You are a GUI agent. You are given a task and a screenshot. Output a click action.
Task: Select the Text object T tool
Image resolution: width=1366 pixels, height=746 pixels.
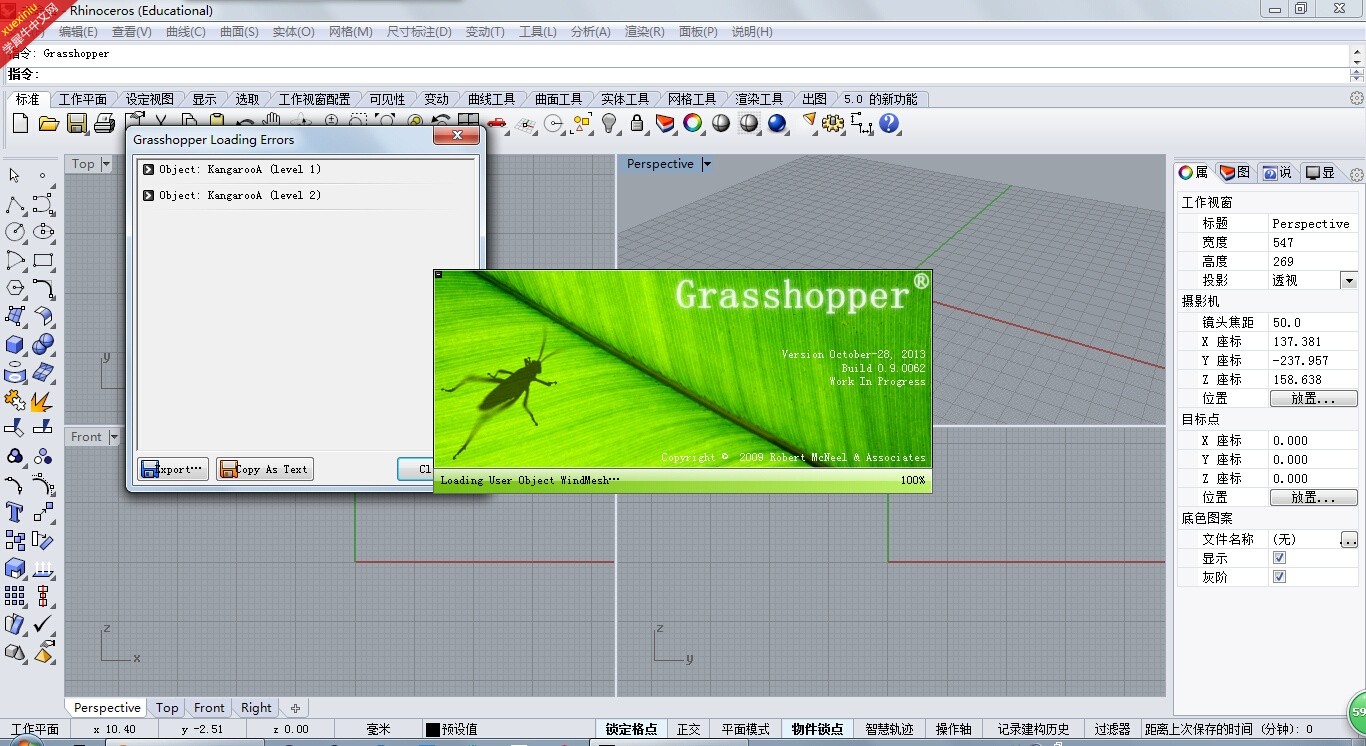(15, 513)
